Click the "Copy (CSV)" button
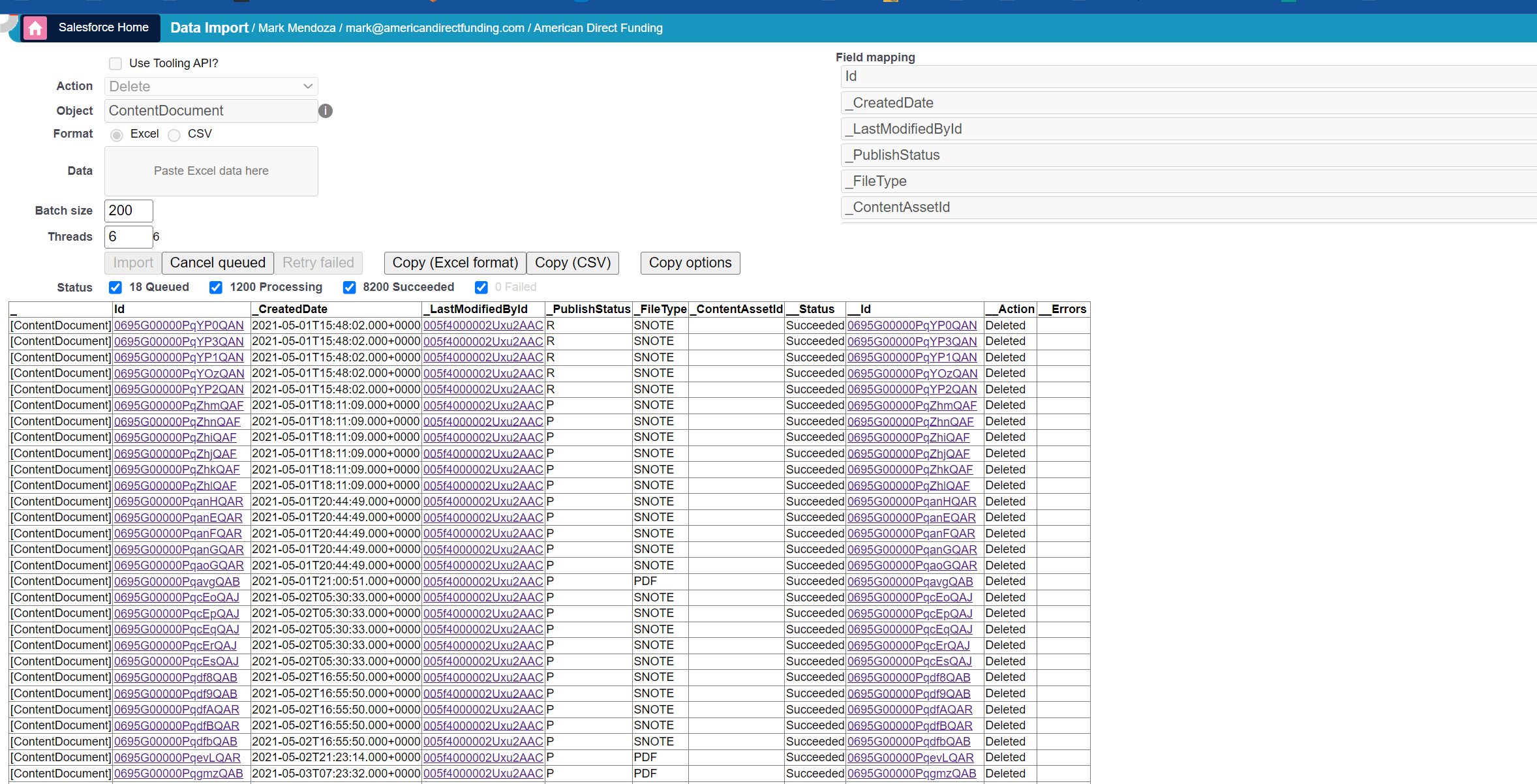Screen dimensions: 1537x784 pyautogui.click(x=572, y=263)
